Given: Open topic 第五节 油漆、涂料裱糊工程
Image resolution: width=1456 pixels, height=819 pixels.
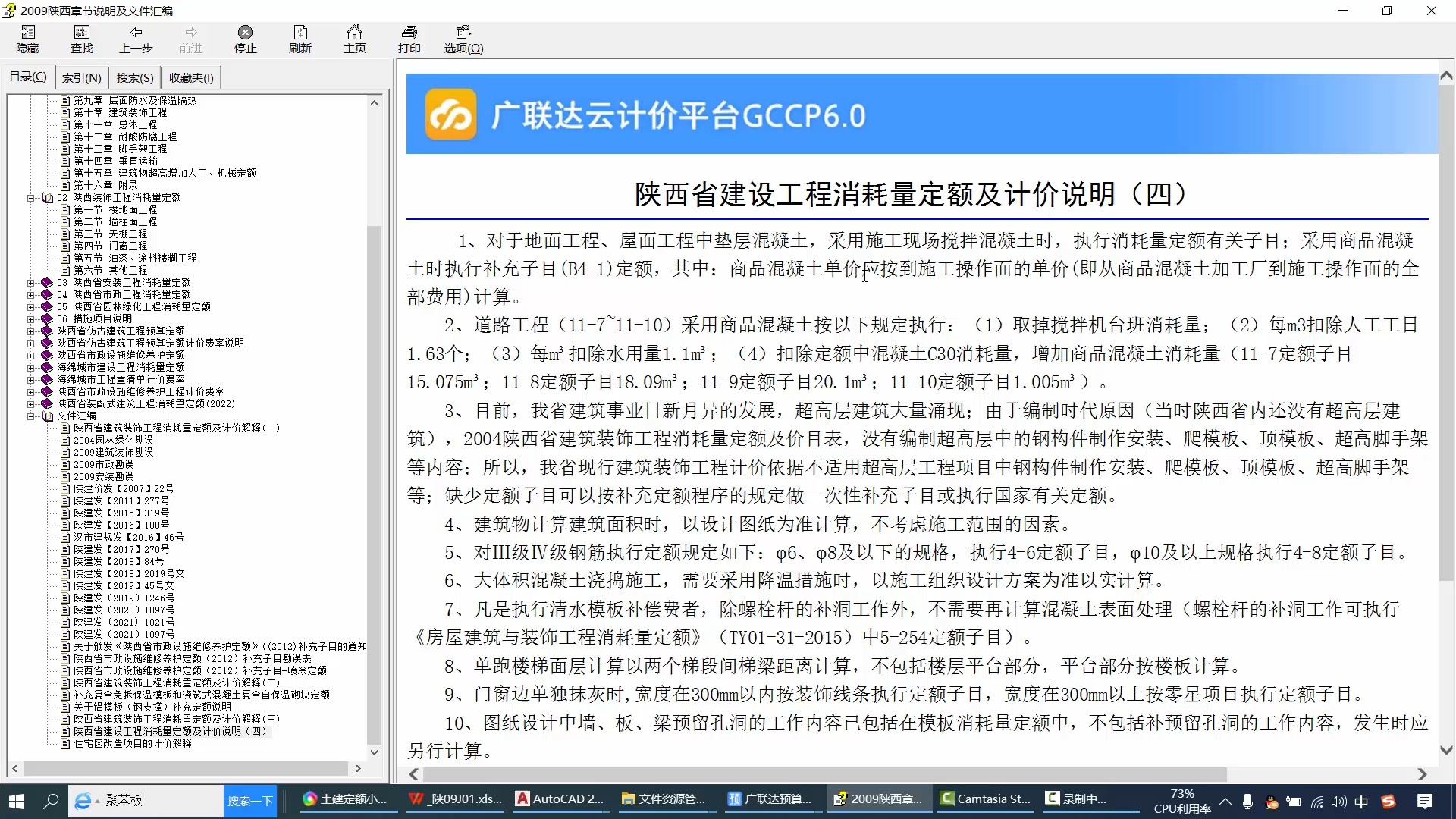Looking at the screenshot, I should click(x=135, y=258).
